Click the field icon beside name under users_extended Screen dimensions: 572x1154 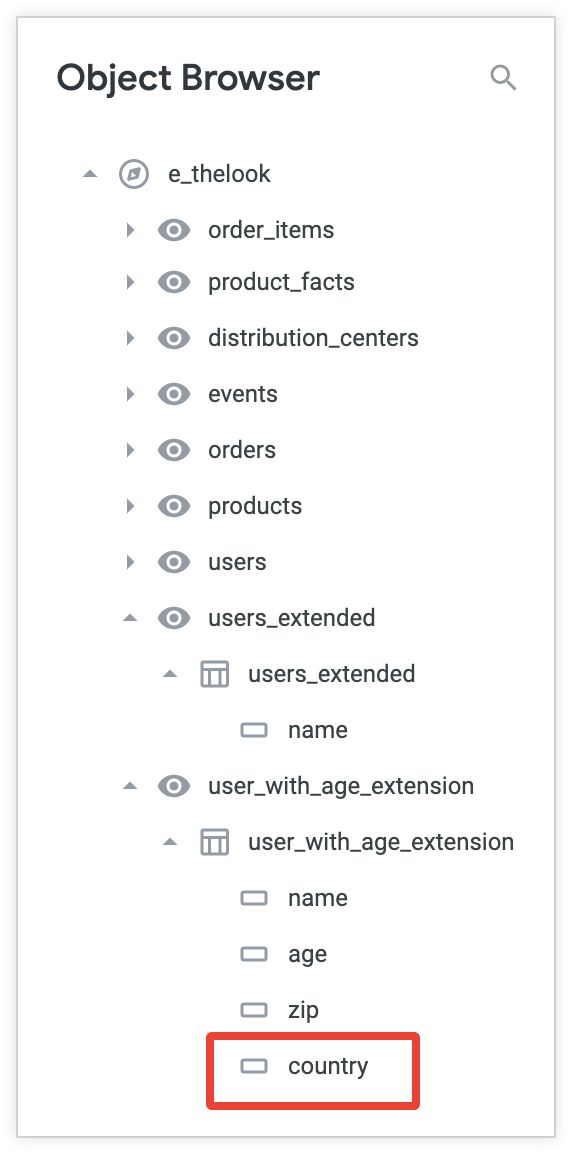coord(254,730)
